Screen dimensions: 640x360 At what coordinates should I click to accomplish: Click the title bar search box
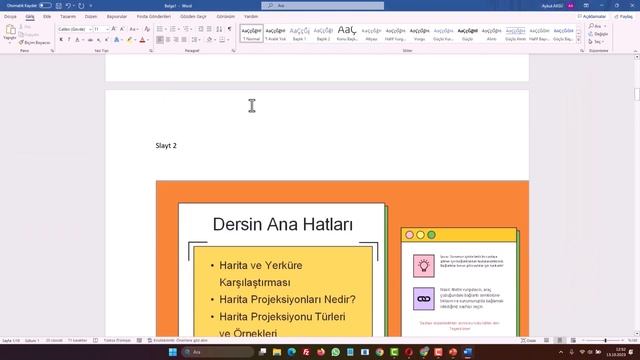(x=322, y=6)
